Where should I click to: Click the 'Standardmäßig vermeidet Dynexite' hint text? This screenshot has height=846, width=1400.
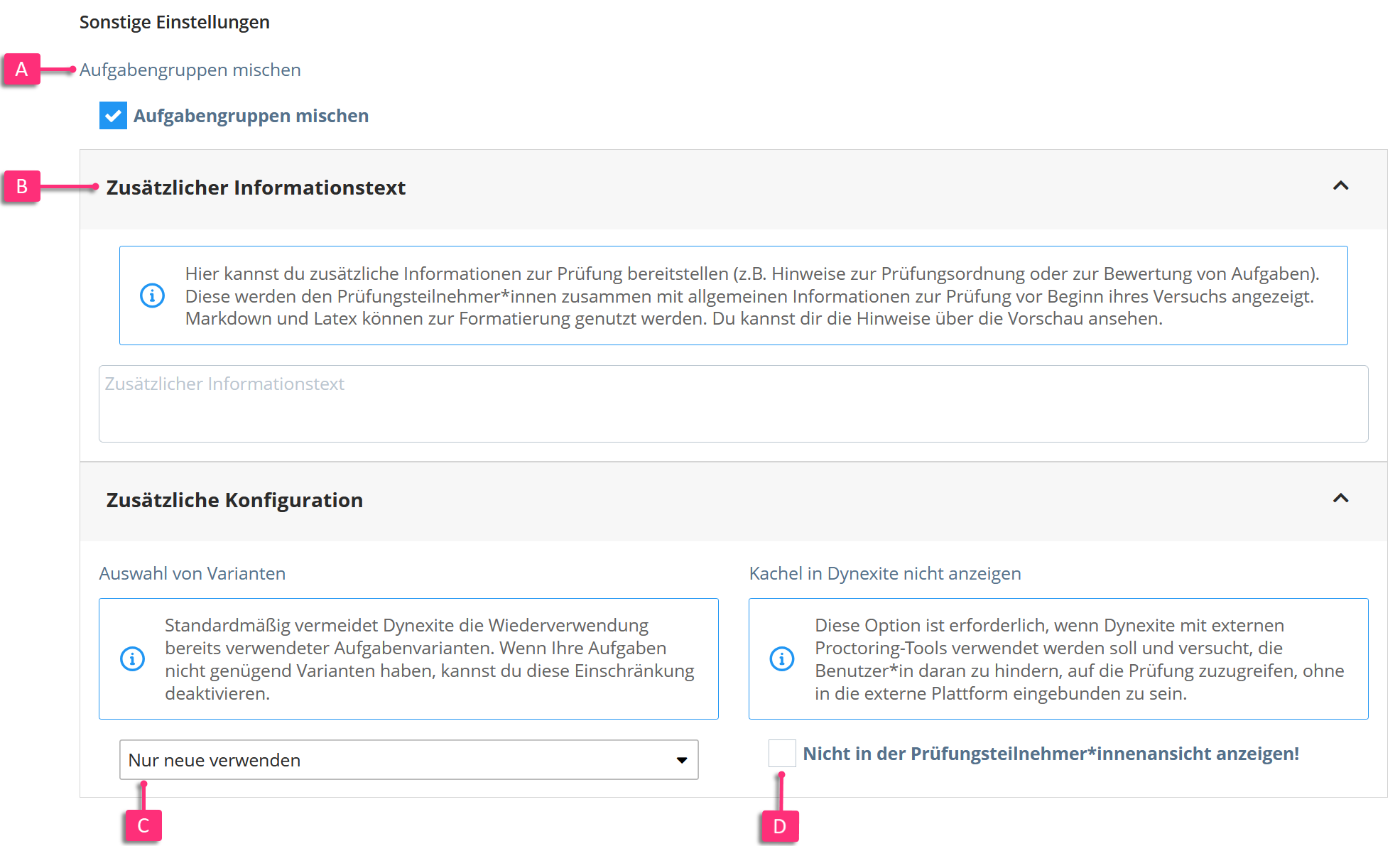pyautogui.click(x=430, y=659)
